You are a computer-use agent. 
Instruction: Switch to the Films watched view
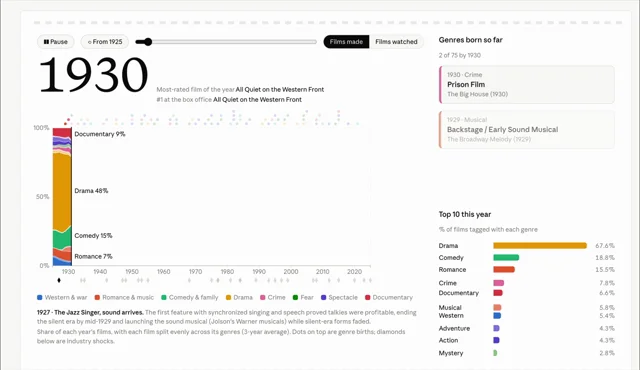[x=396, y=42]
